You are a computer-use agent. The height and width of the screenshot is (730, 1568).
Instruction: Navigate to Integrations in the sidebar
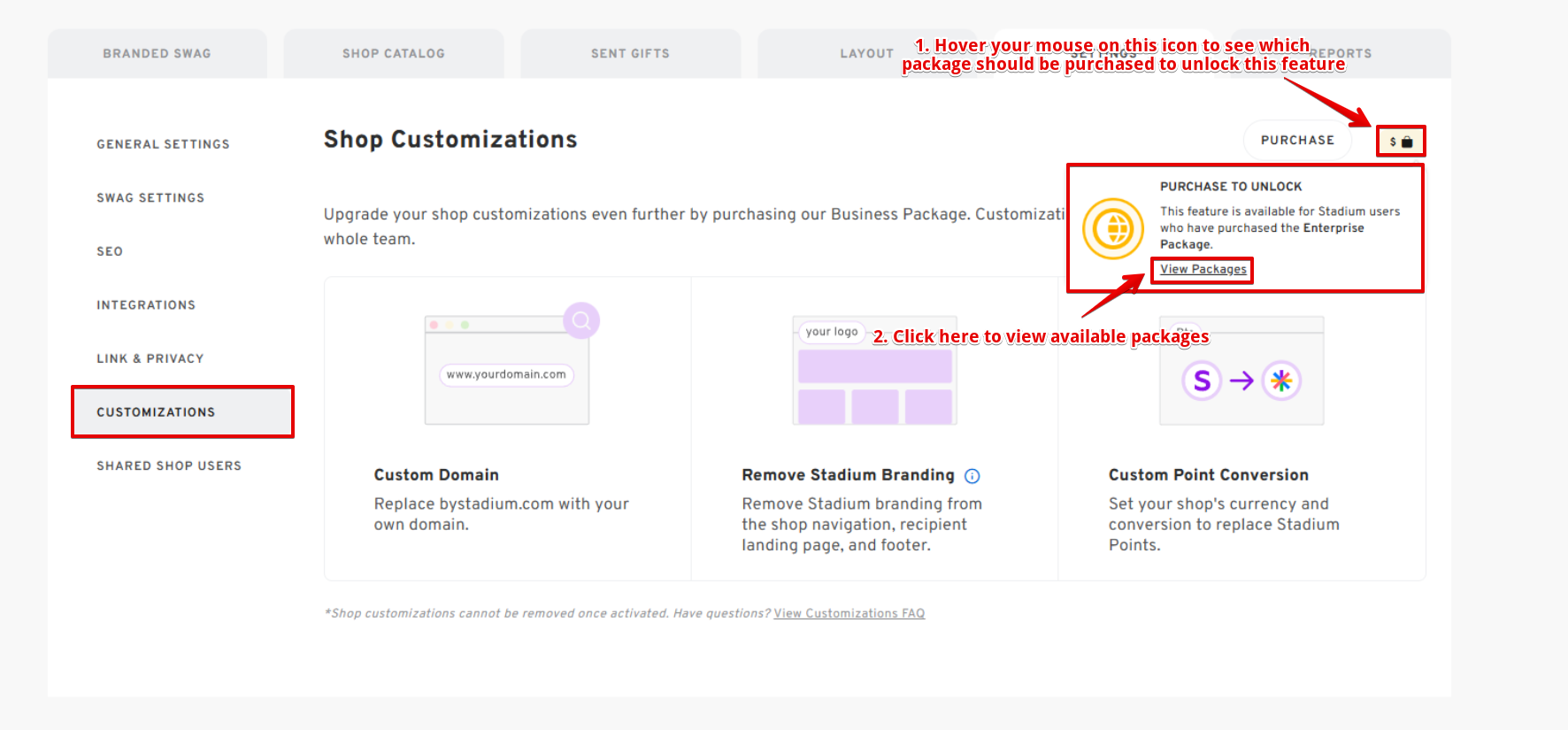click(x=146, y=305)
